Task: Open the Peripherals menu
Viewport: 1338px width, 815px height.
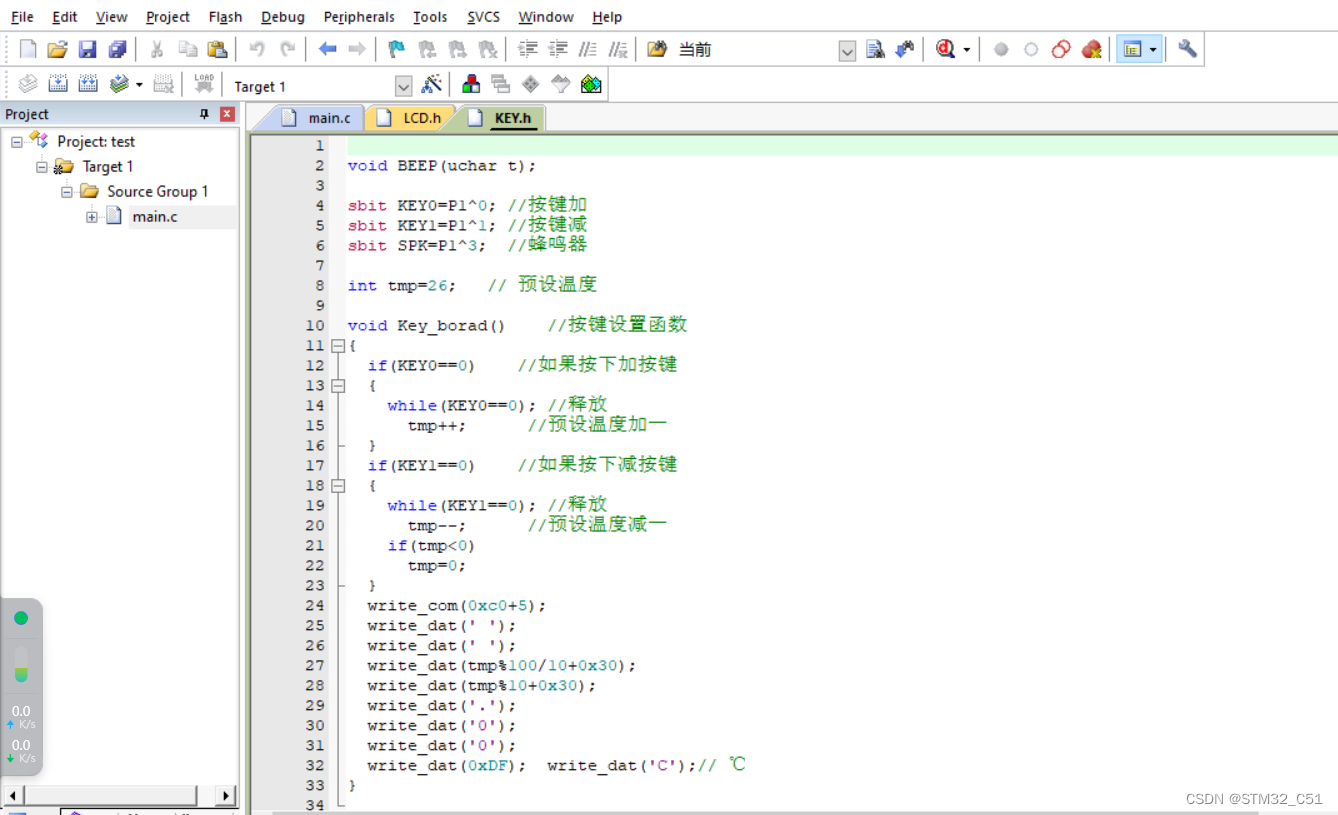Action: point(359,17)
